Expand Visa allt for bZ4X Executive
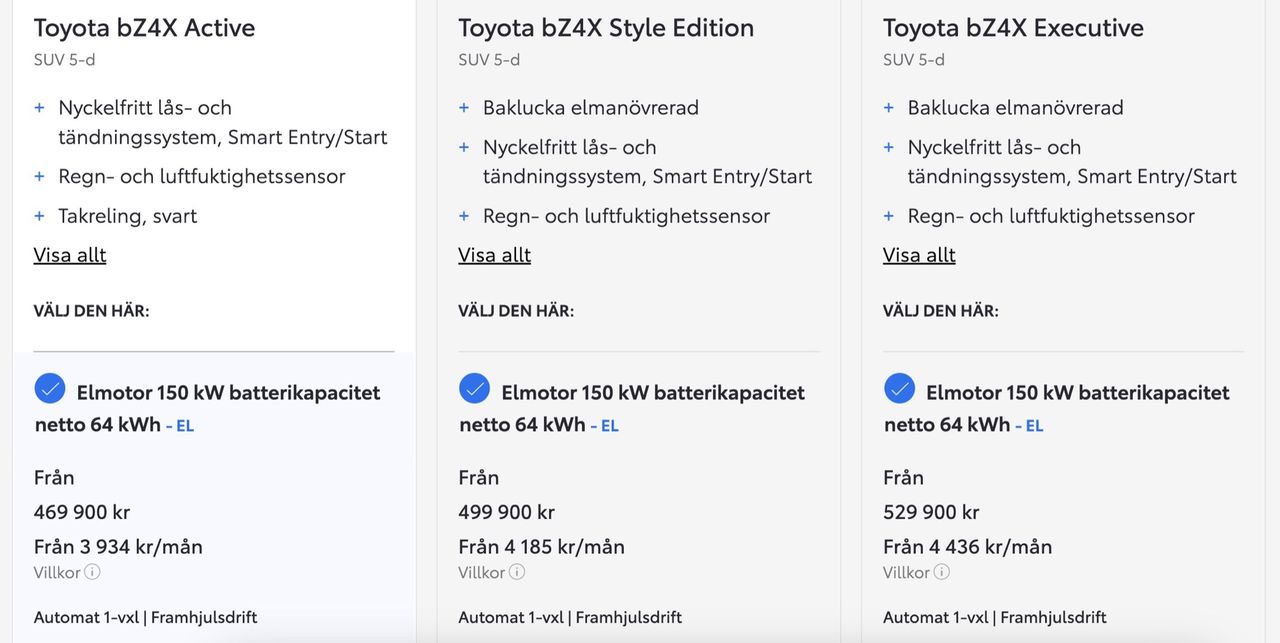This screenshot has height=643, width=1280. (x=919, y=255)
